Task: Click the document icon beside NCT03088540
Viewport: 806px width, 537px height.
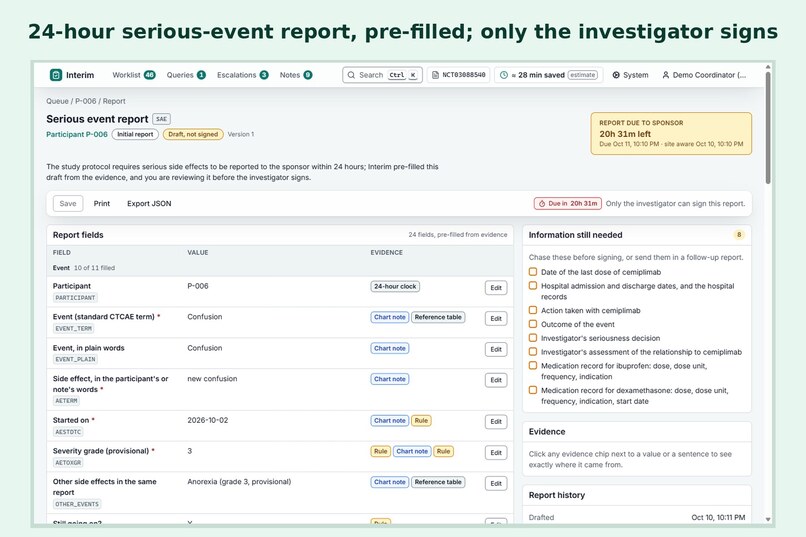Action: (x=435, y=75)
